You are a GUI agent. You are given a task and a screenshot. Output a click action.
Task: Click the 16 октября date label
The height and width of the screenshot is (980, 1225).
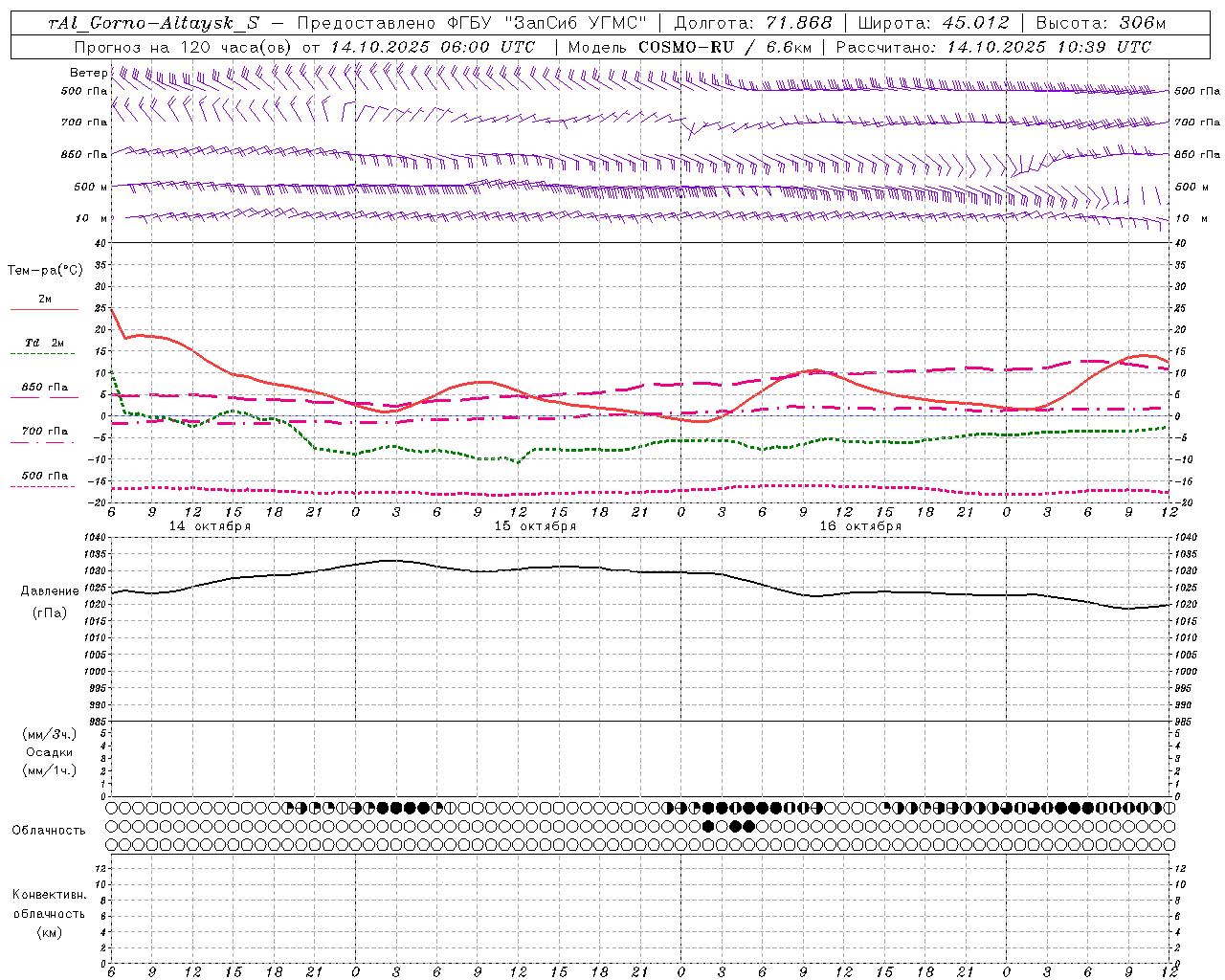pos(860,526)
